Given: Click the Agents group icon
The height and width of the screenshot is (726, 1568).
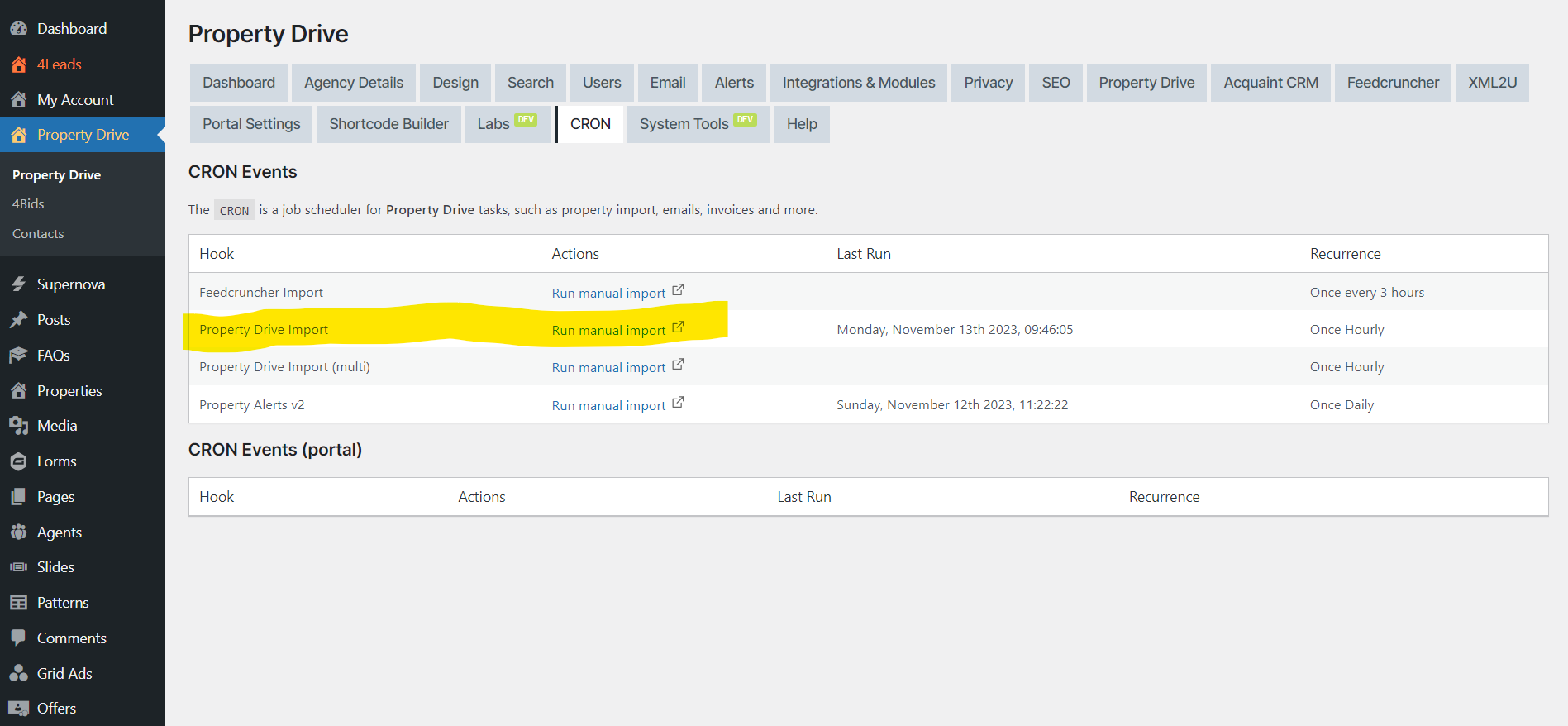Looking at the screenshot, I should [x=18, y=533].
